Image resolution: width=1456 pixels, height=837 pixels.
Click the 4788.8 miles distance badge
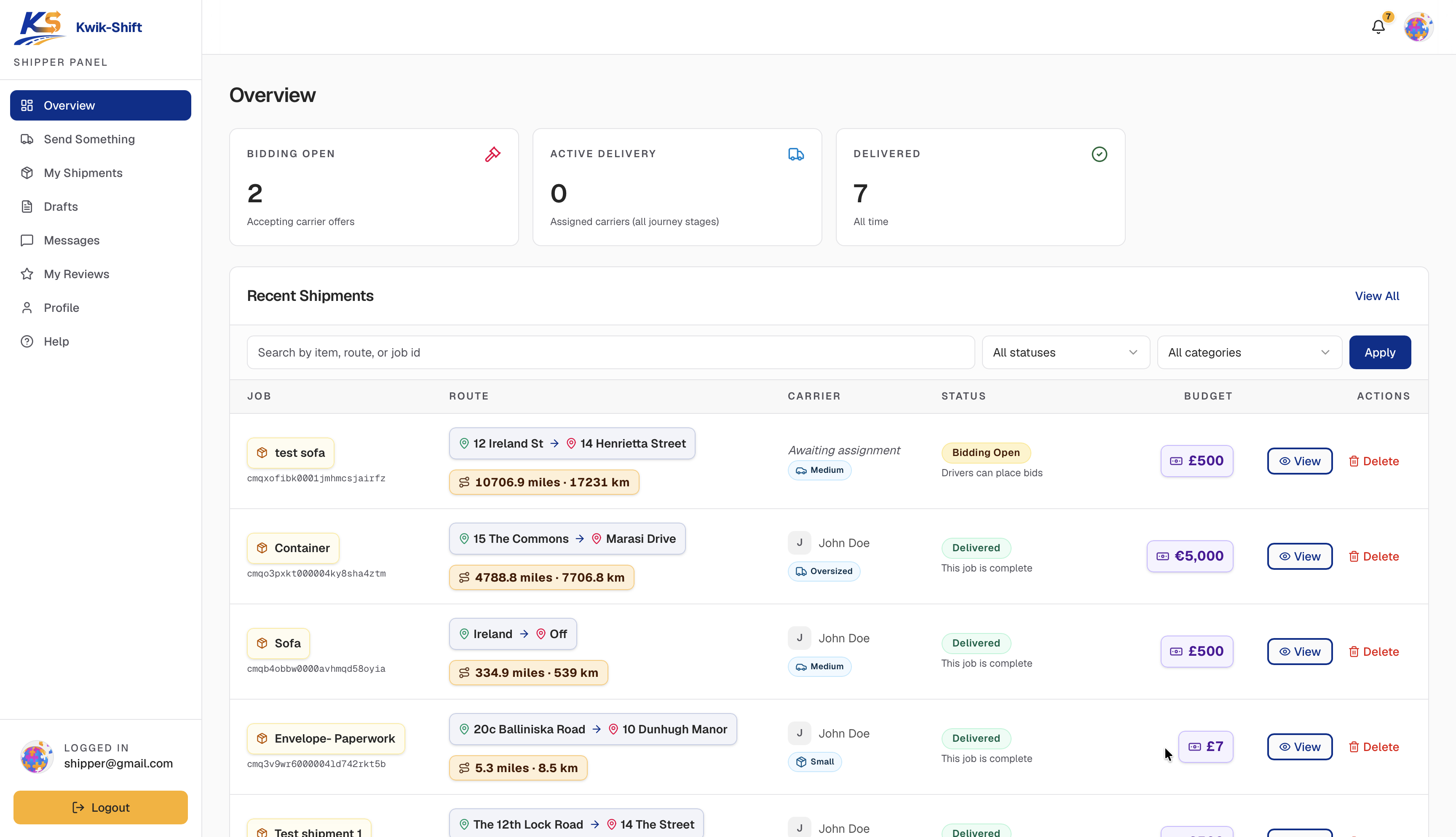542,578
